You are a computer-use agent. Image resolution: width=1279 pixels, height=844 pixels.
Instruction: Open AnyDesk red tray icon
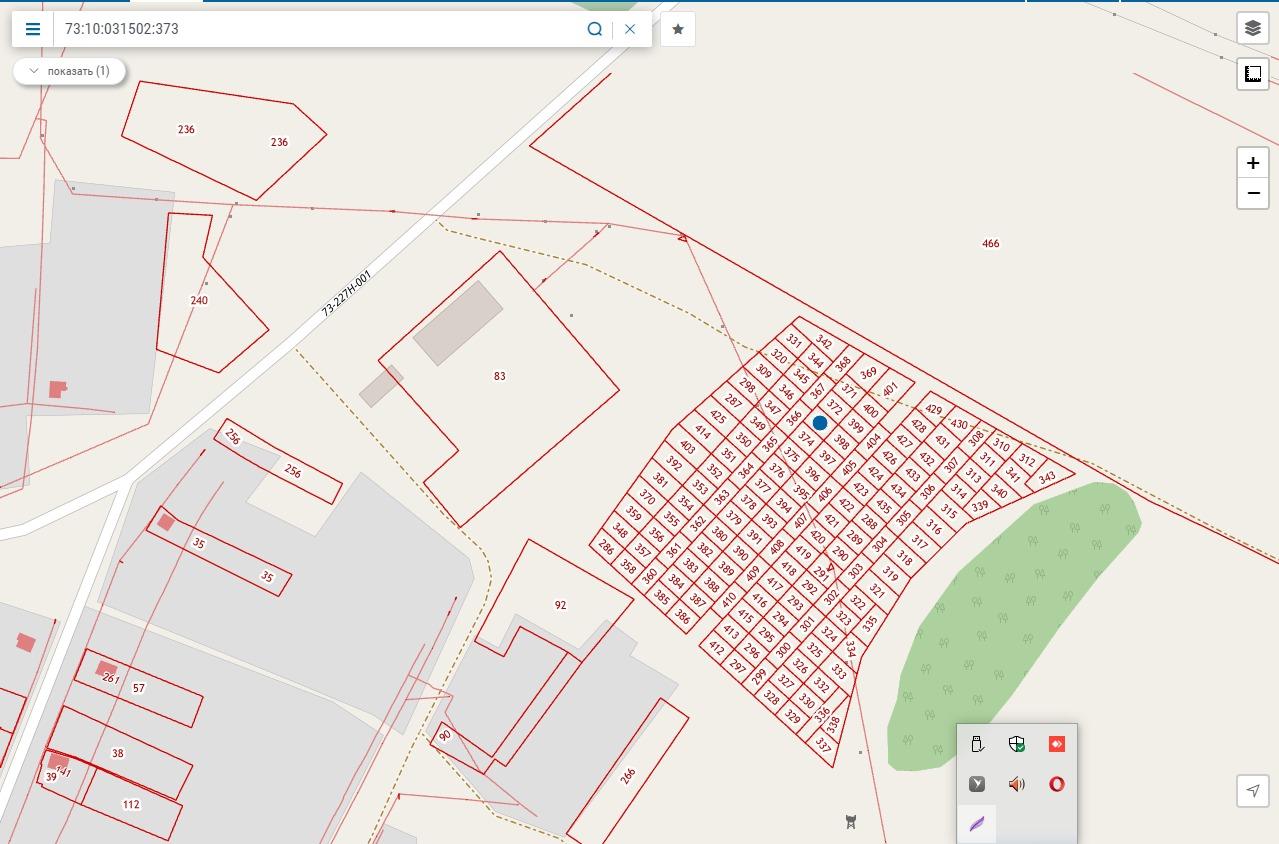[x=1056, y=744]
